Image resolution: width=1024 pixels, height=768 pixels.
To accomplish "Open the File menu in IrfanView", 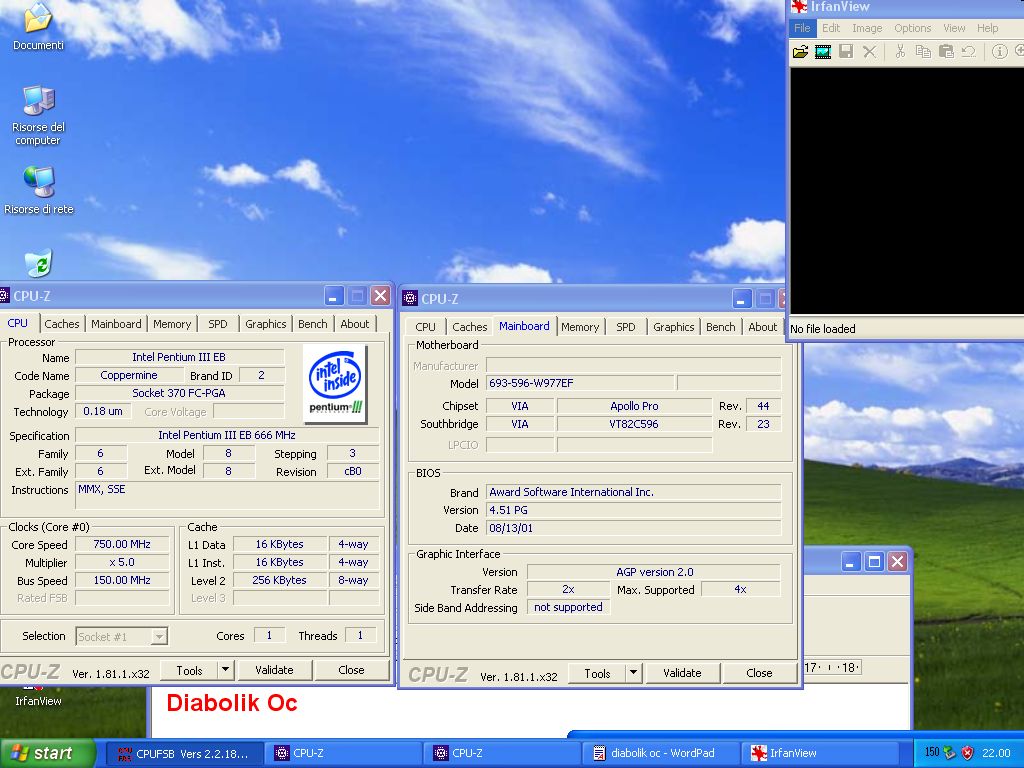I will [x=802, y=28].
